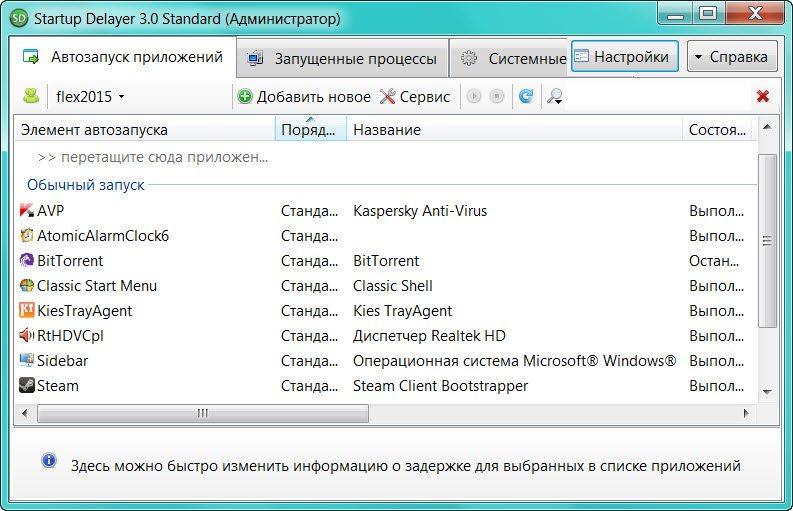Click the vertical scrollbar down arrow

[767, 392]
